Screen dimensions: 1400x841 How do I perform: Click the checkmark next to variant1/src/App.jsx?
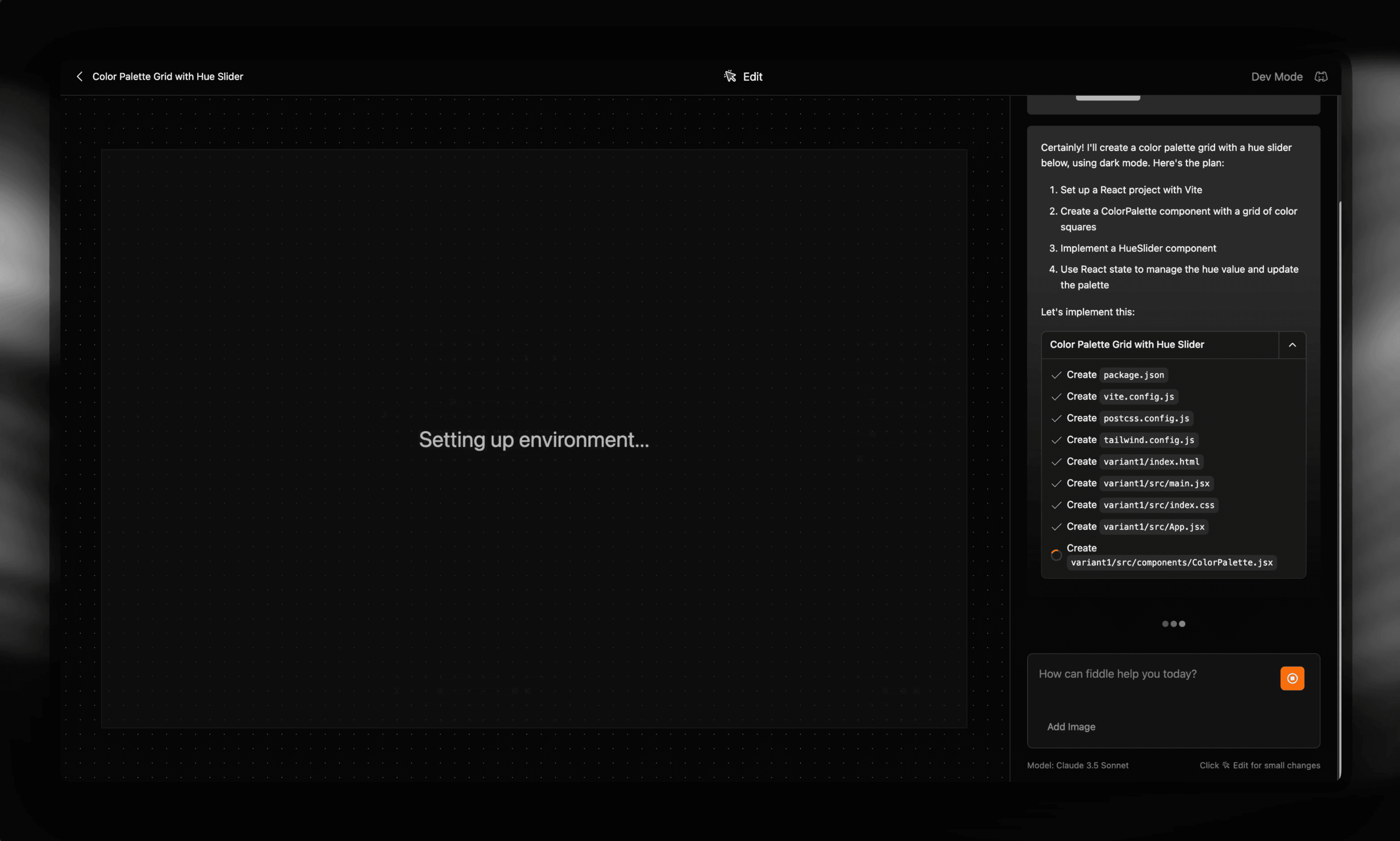(1056, 527)
